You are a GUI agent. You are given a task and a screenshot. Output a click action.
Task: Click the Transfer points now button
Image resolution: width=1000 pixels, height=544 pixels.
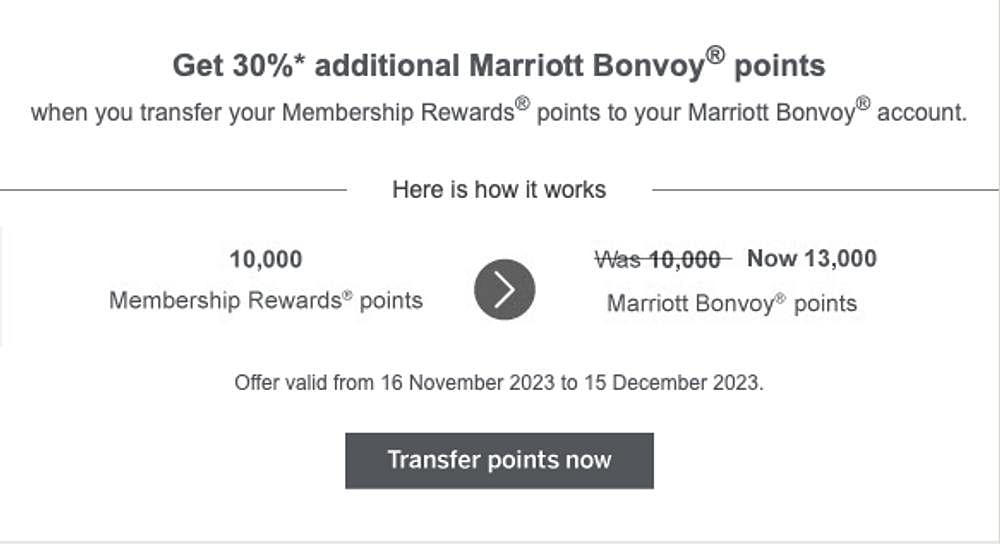tap(499, 460)
